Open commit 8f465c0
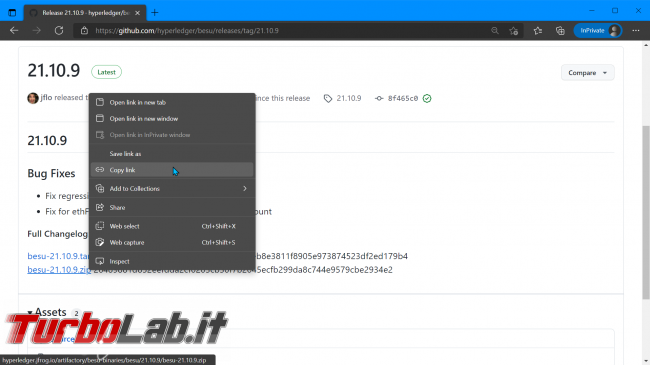 pos(403,98)
